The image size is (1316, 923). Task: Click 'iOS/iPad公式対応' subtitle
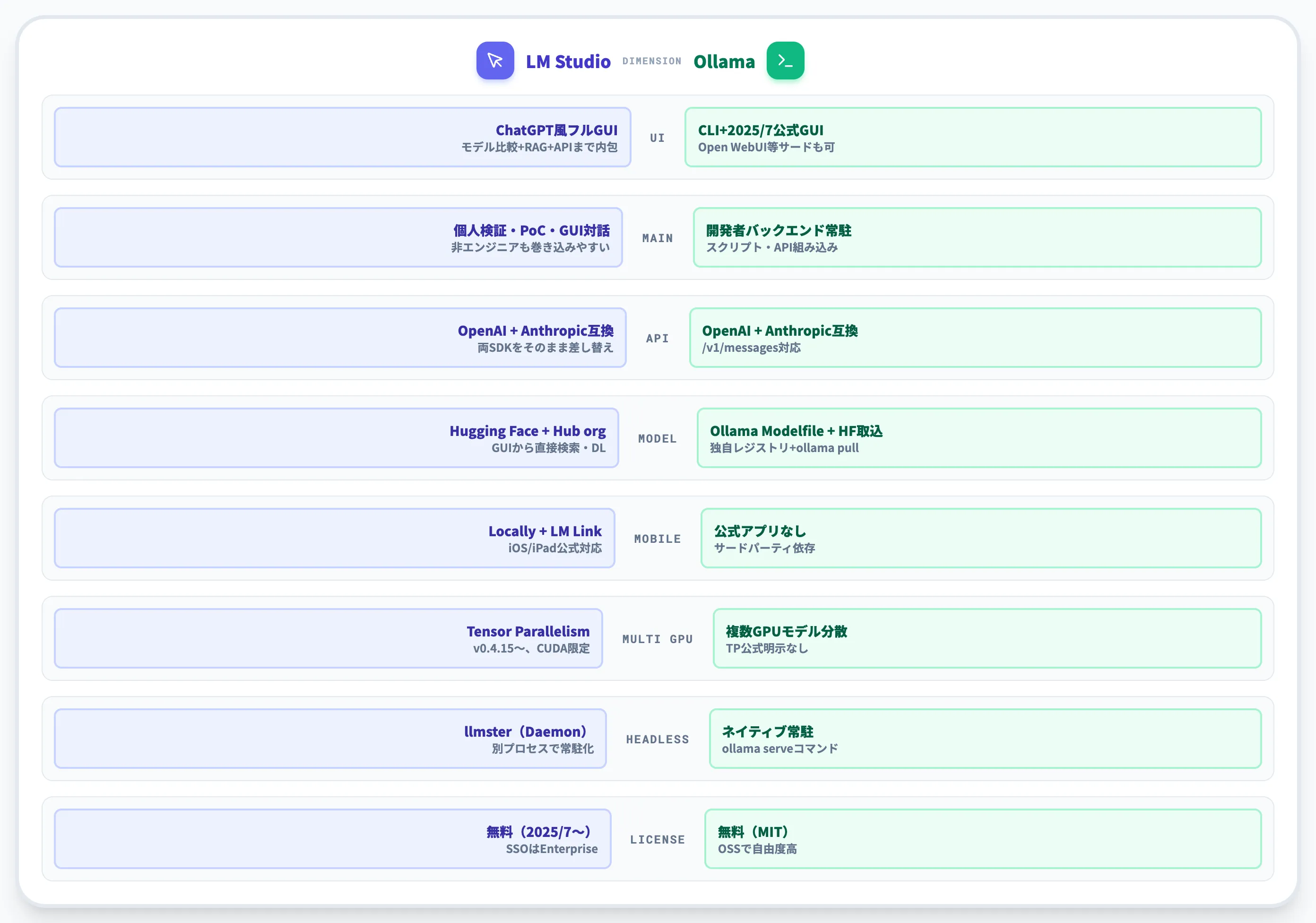click(555, 549)
